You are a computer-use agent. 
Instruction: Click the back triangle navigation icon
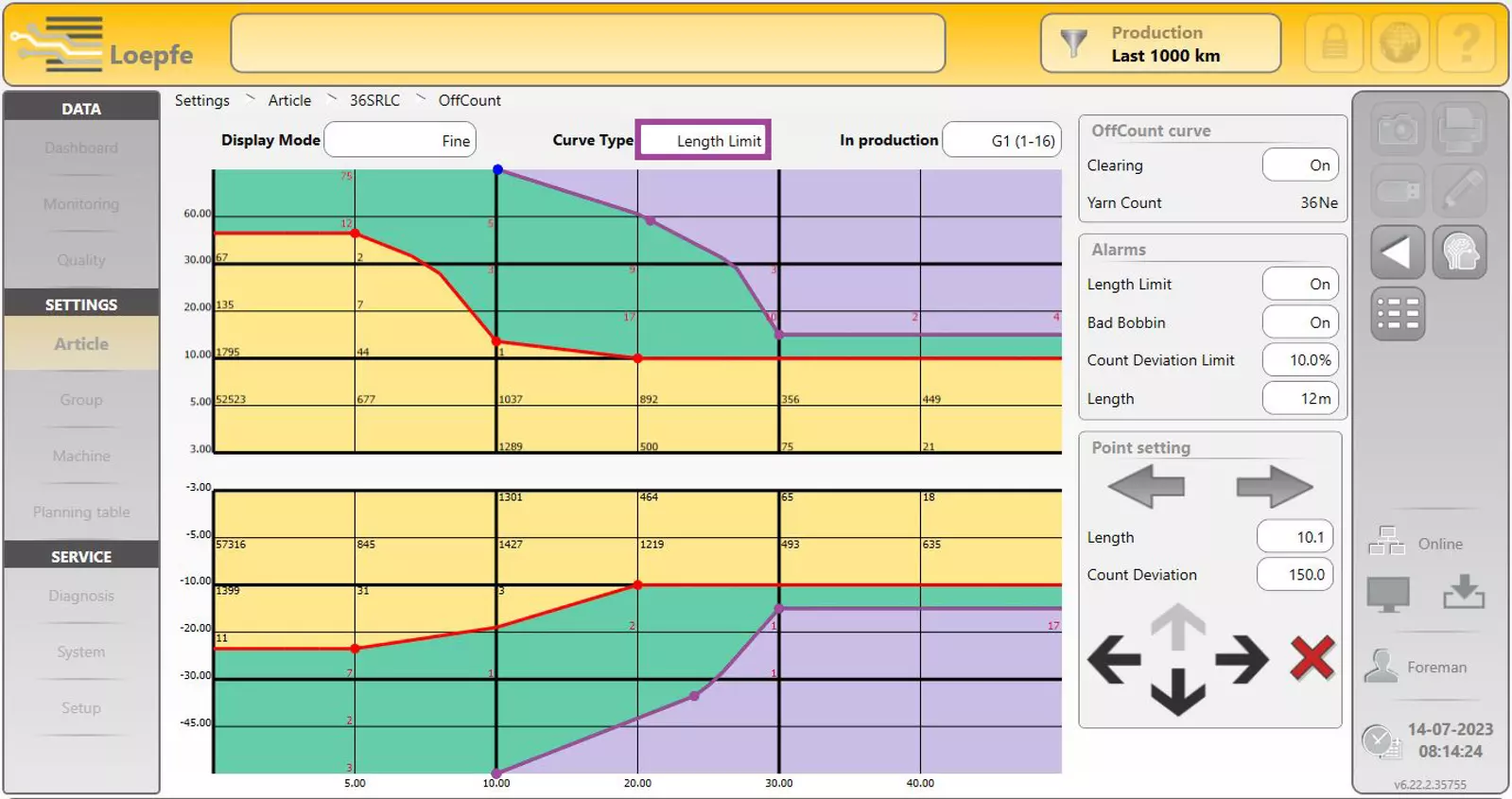[1397, 253]
